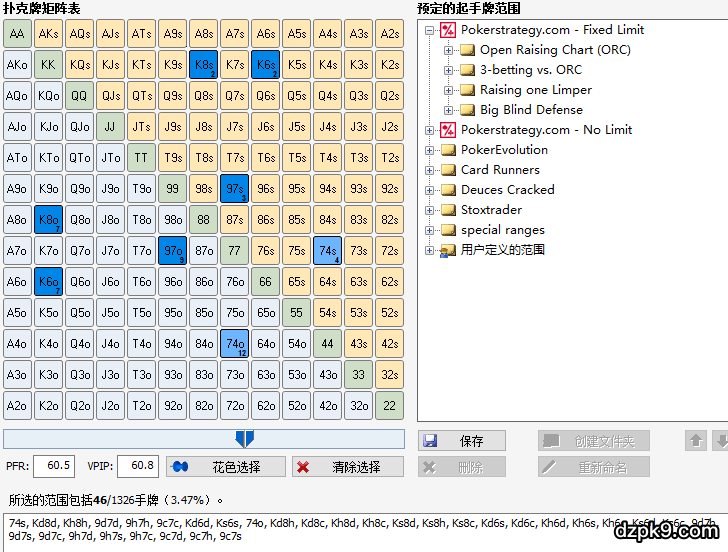
Task: Click the folder icon beside Deuces Cracked
Action: [x=448, y=190]
